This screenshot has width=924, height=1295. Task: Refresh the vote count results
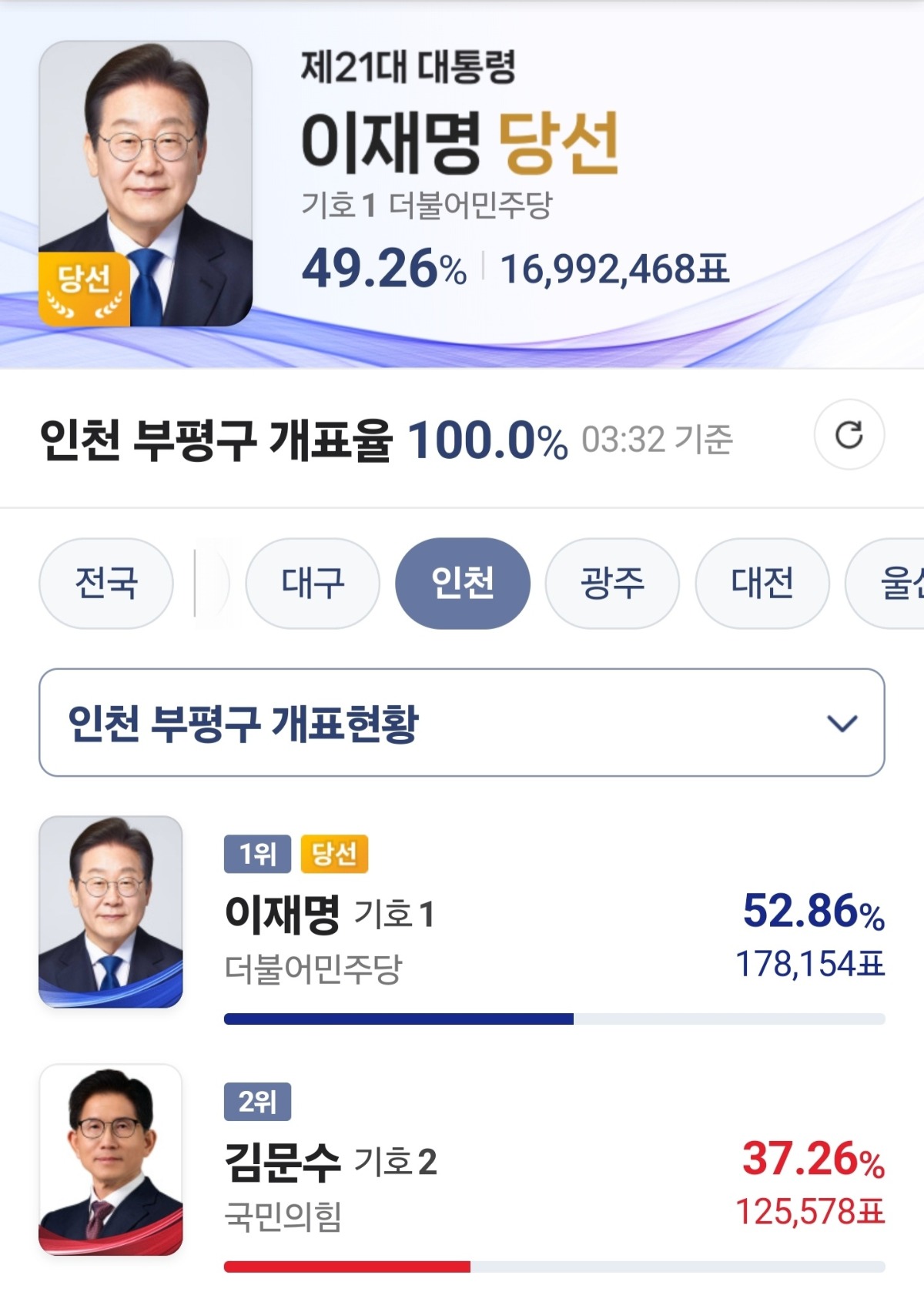pos(849,435)
